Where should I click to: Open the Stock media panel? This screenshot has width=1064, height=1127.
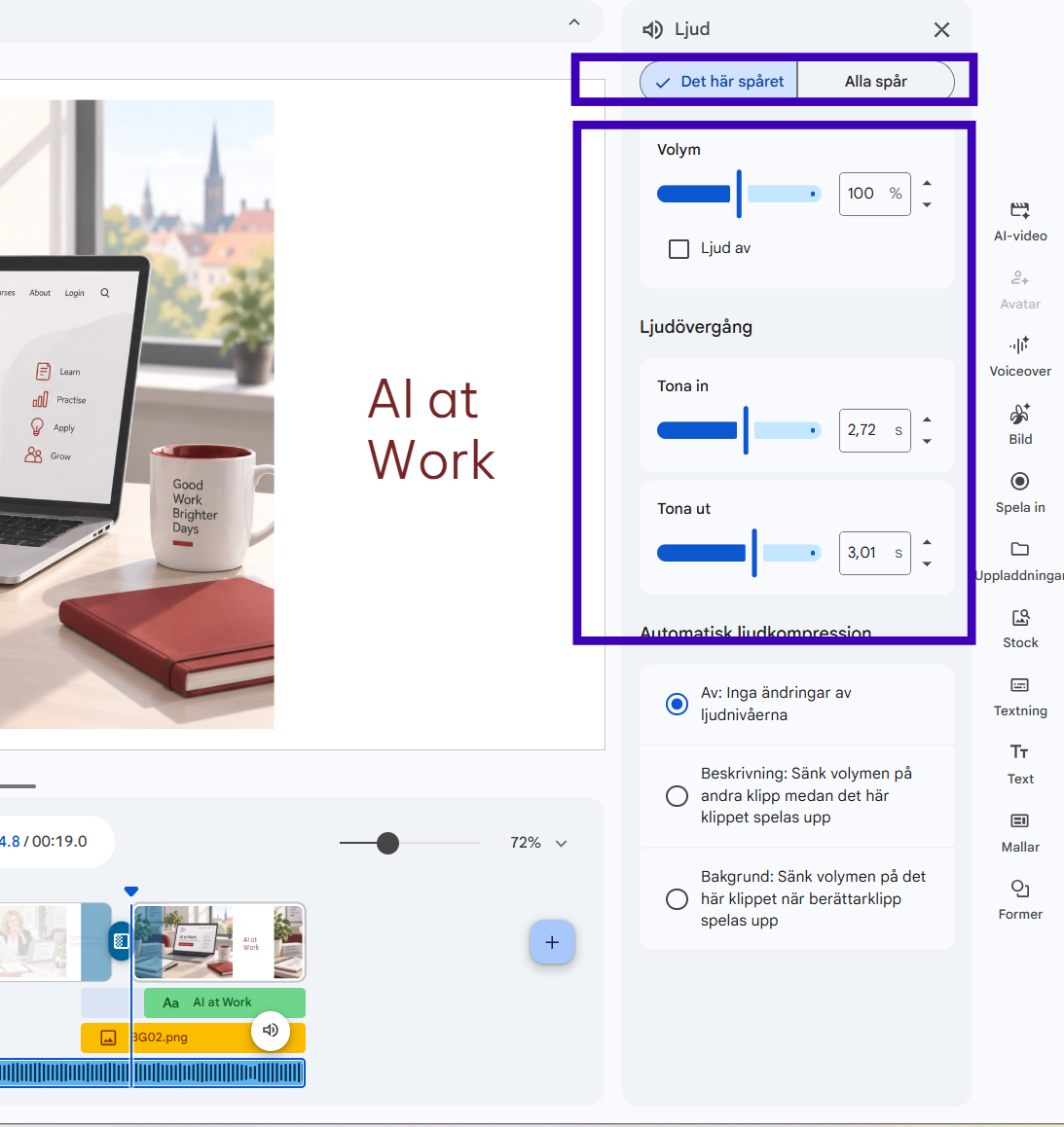pos(1019,629)
